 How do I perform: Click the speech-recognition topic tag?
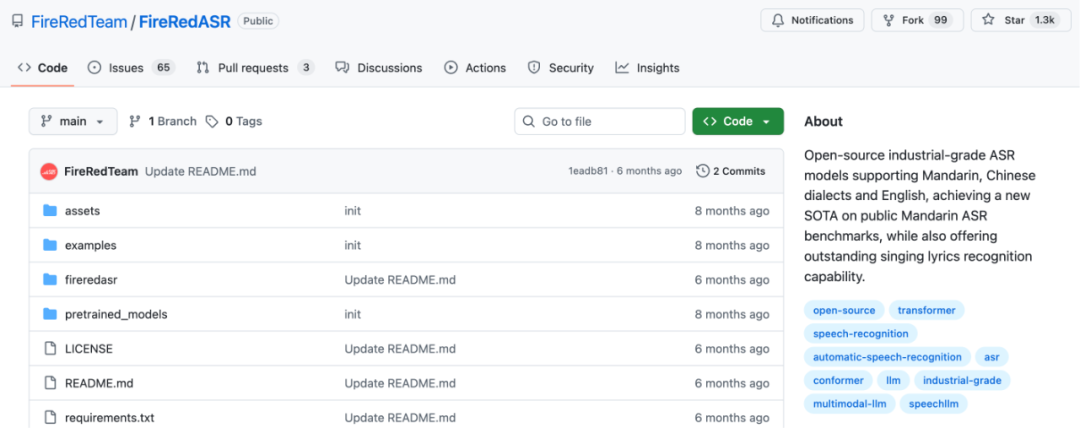pyautogui.click(x=860, y=333)
